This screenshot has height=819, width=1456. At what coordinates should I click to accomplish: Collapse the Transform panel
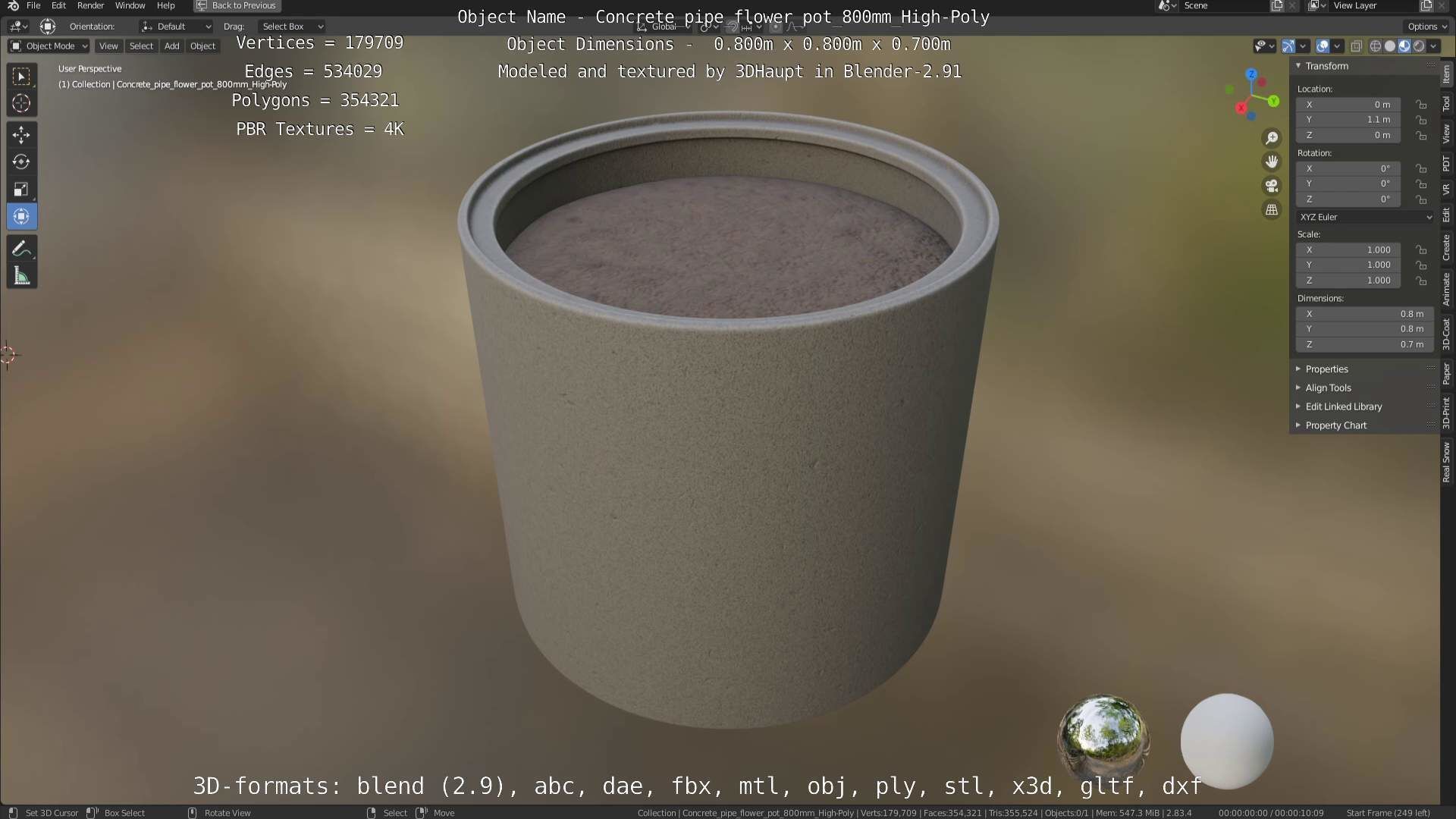point(1298,66)
